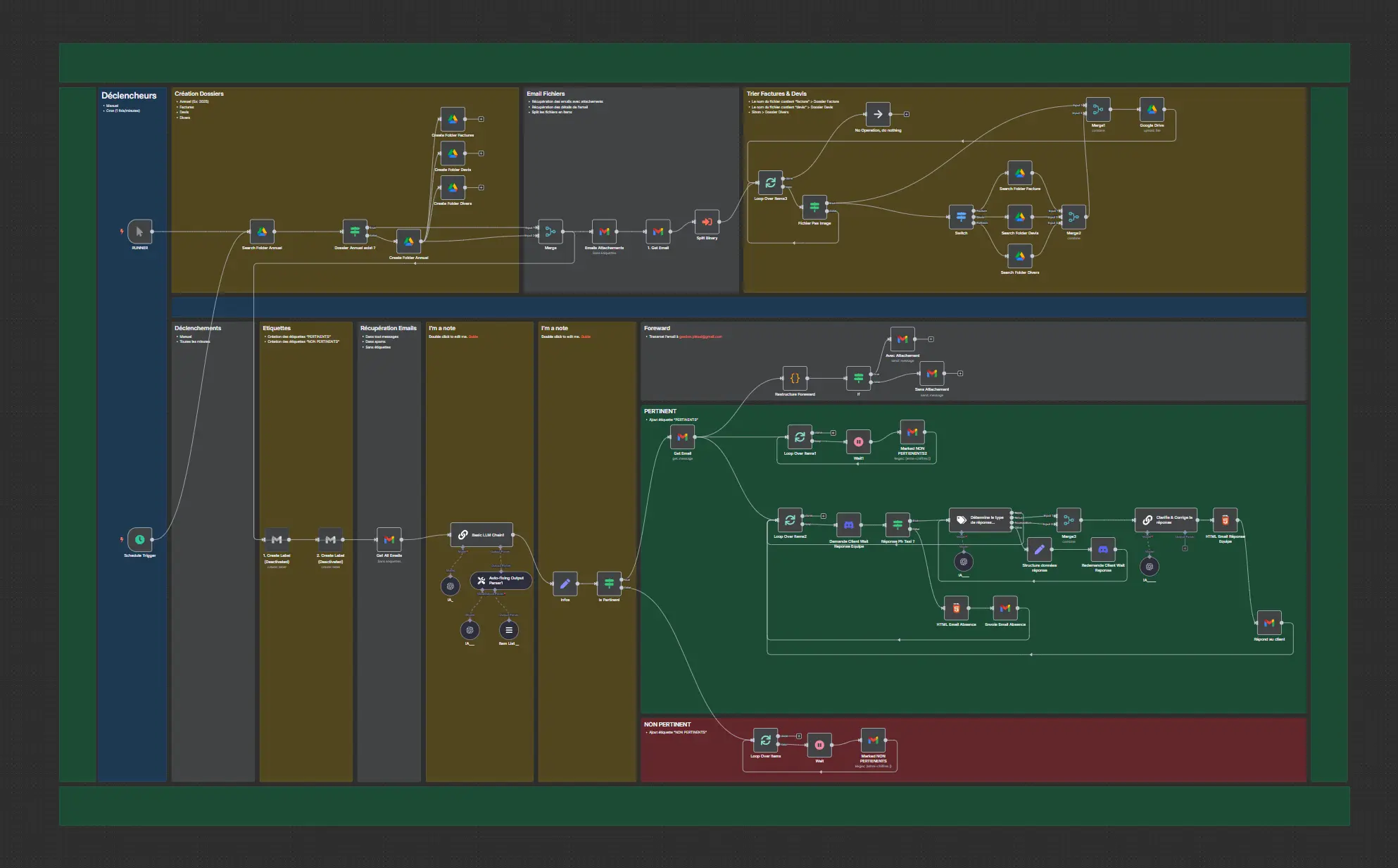1398x868 pixels.
Task: Open the Basic LLM Chain1 node
Action: click(481, 535)
